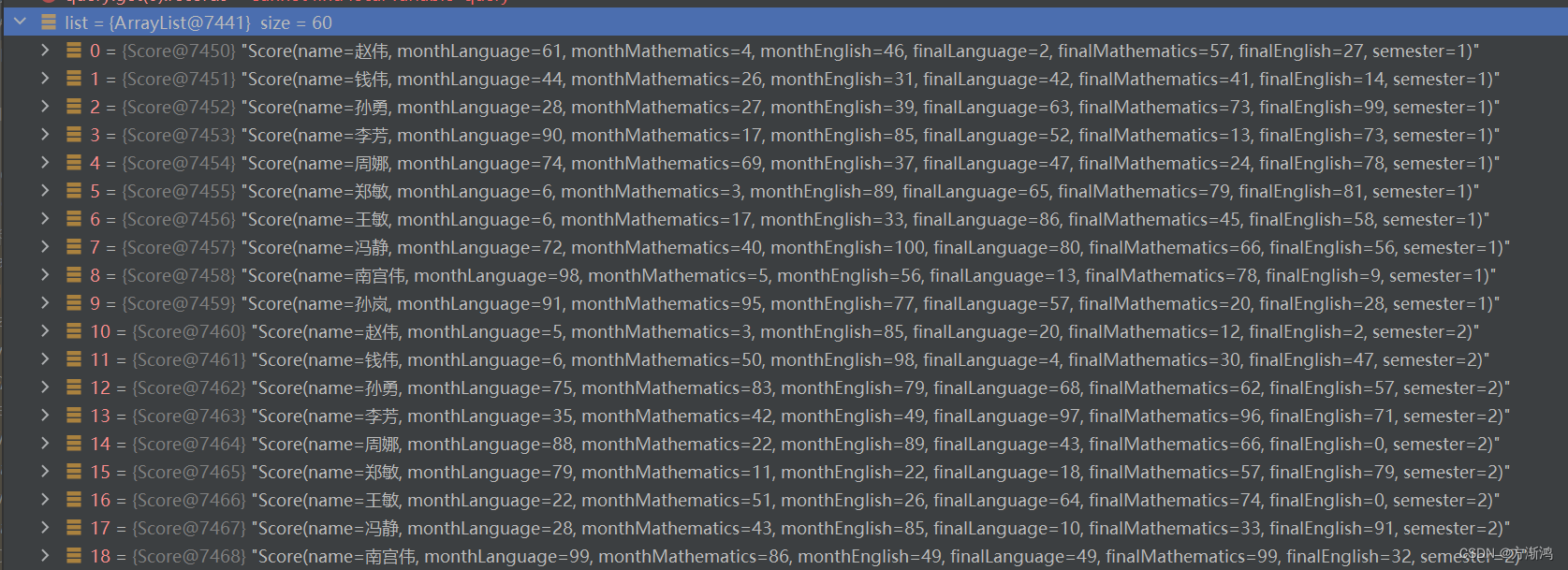This screenshot has width=1568, height=570.
Task: Click the object icon of element 8
Action: 74,275
